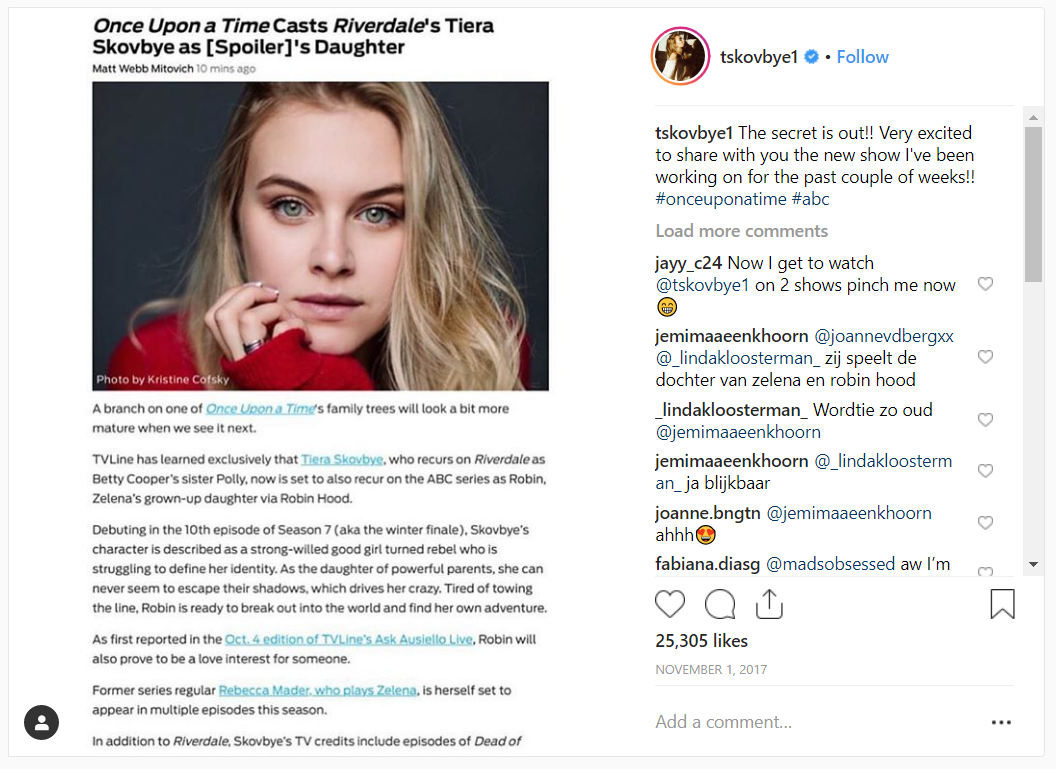Screen dimensions: 1056x769
Task: Like the post with heart icon
Action: (669, 603)
